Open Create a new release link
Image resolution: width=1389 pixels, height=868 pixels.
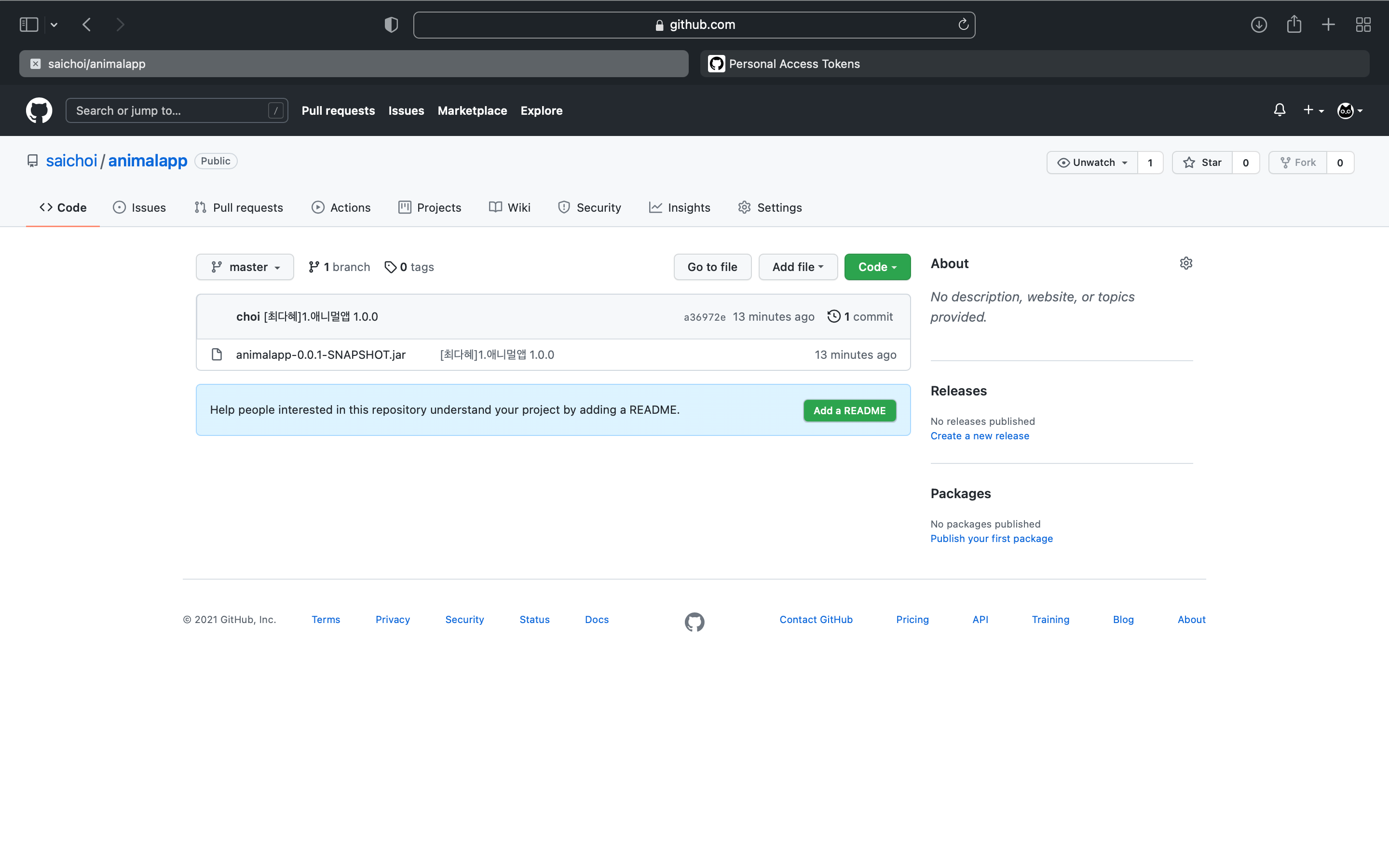coord(980,436)
